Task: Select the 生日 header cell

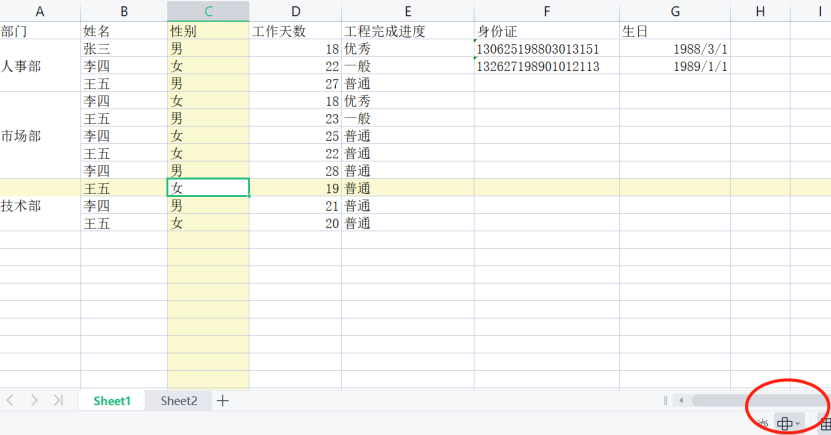Action: point(675,31)
